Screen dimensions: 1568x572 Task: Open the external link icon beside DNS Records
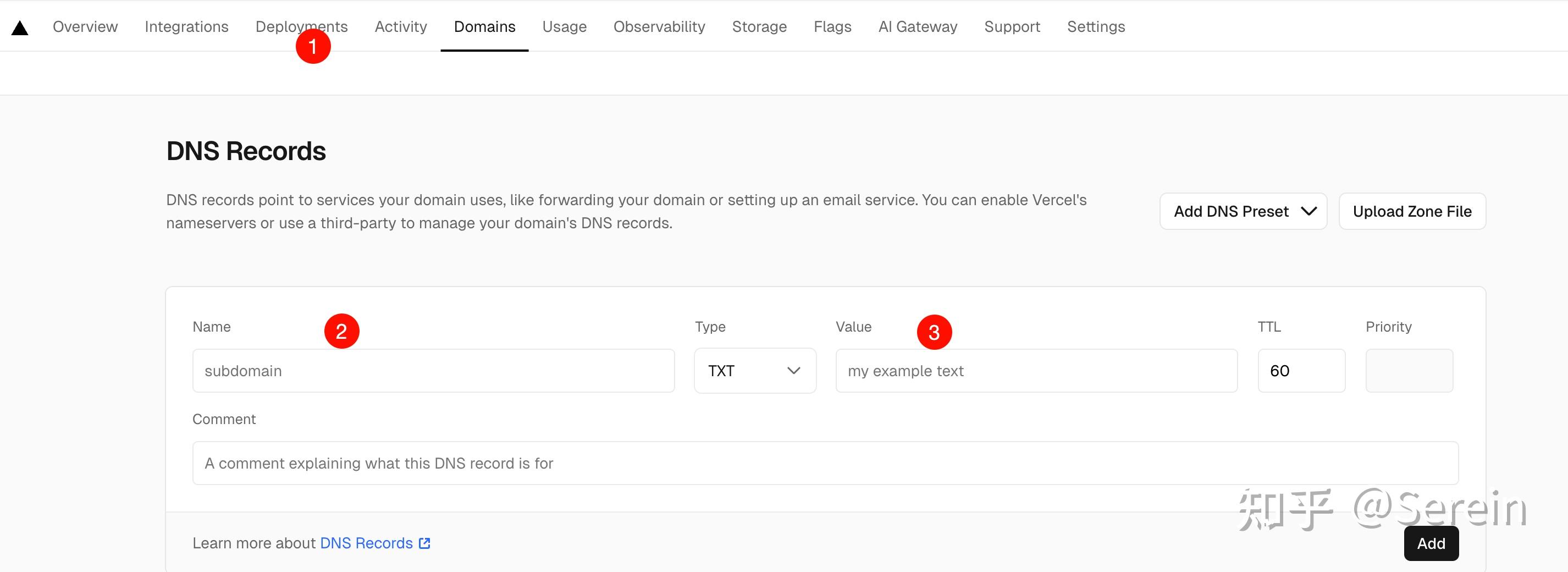(424, 543)
